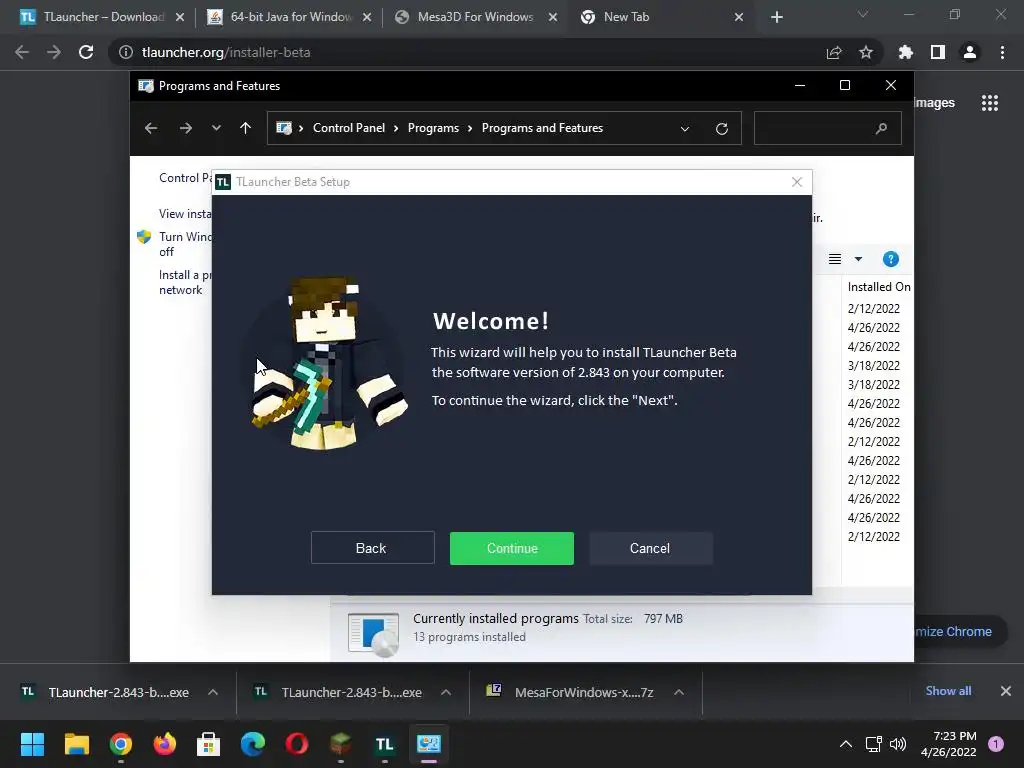Open a new Chrome tab with plus button

coord(776,18)
